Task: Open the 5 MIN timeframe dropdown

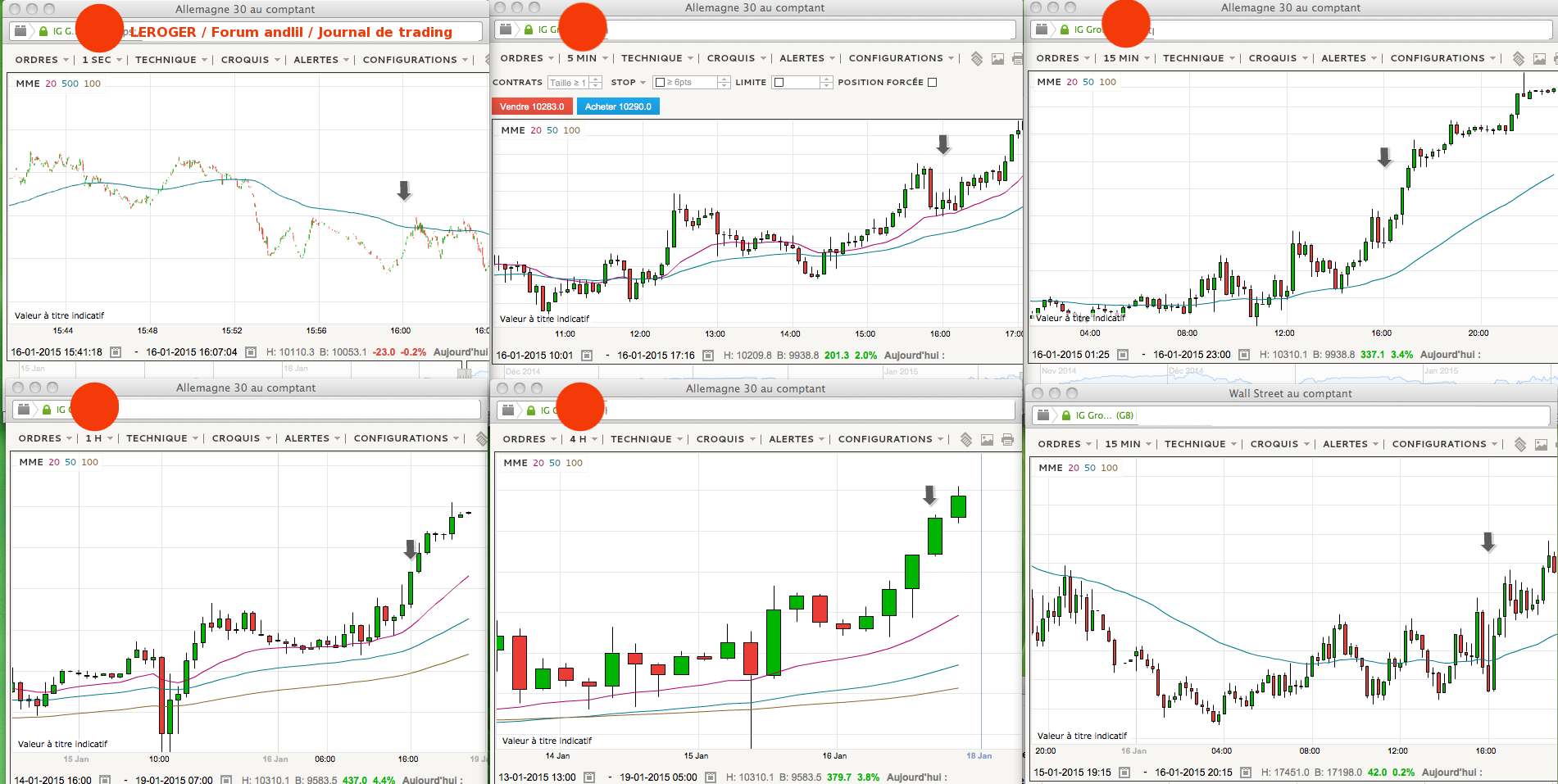Action: coord(588,58)
